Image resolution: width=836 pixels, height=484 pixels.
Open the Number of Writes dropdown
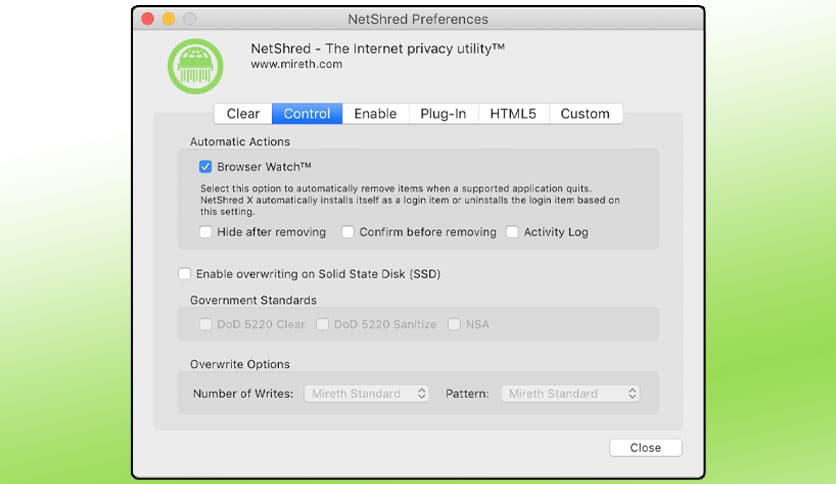tap(366, 394)
